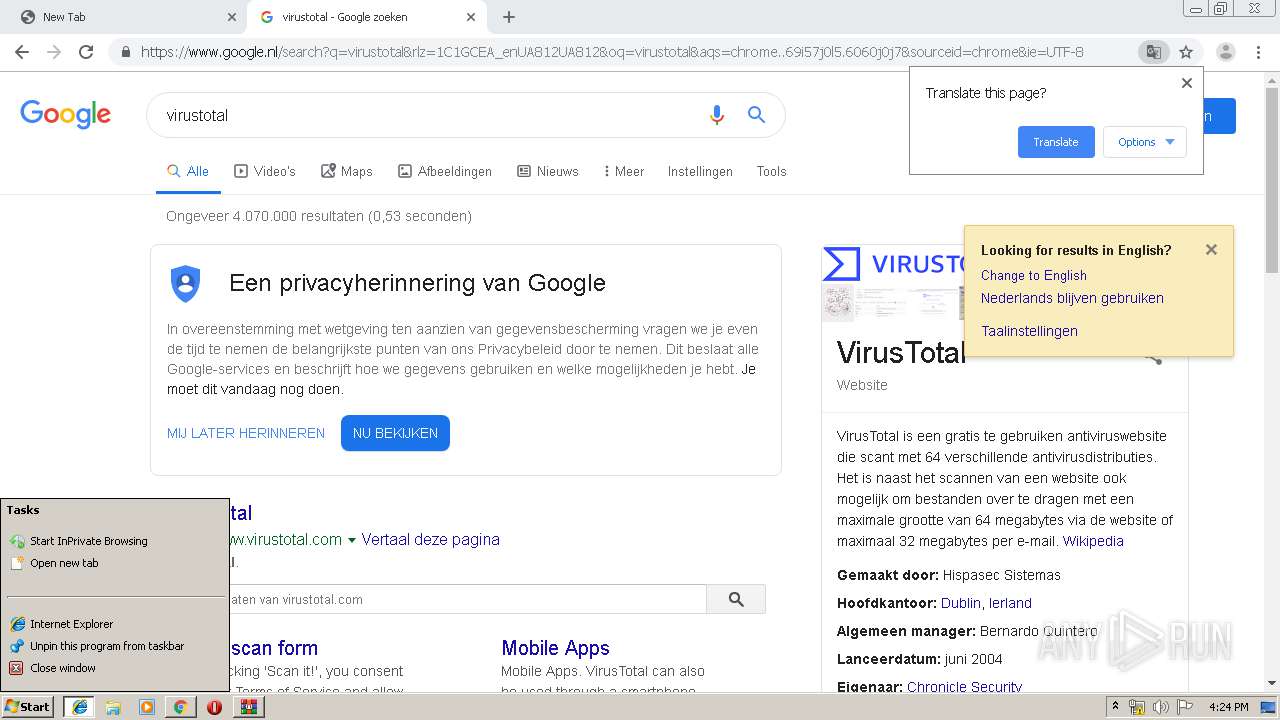
Task: Dismiss the 'Looking for results in English?' notice
Action: pyautogui.click(x=1211, y=250)
